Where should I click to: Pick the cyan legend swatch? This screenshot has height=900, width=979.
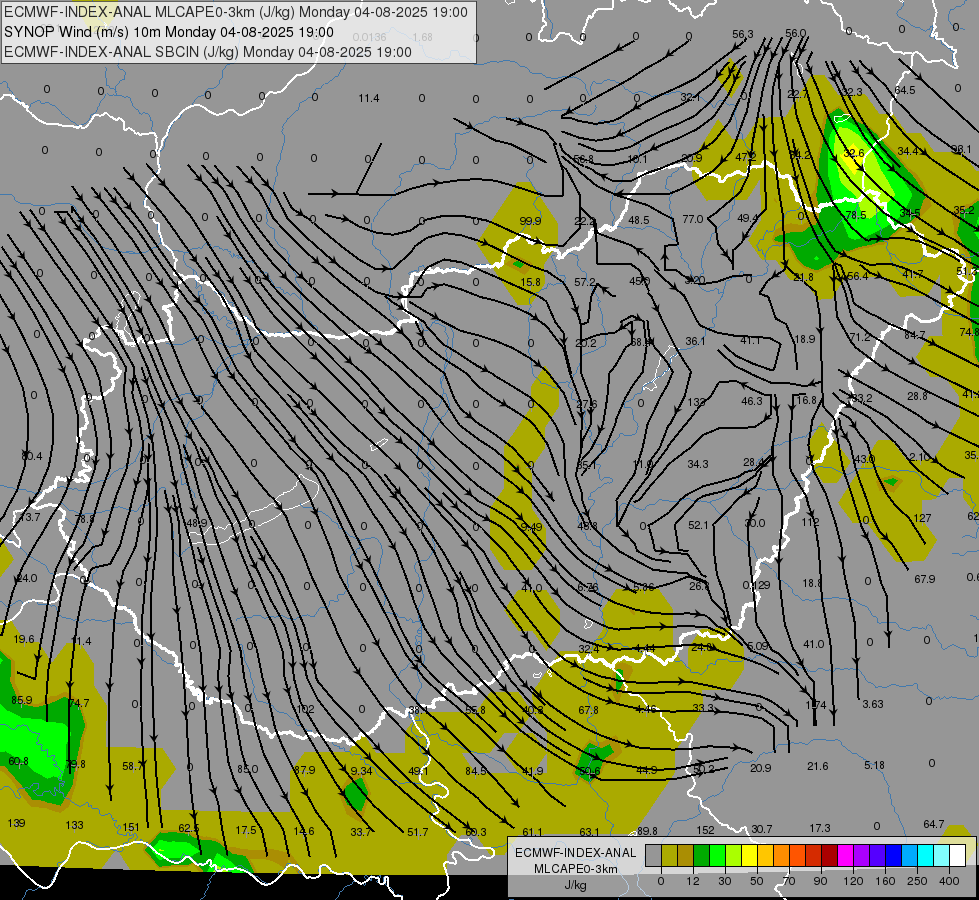point(925,856)
